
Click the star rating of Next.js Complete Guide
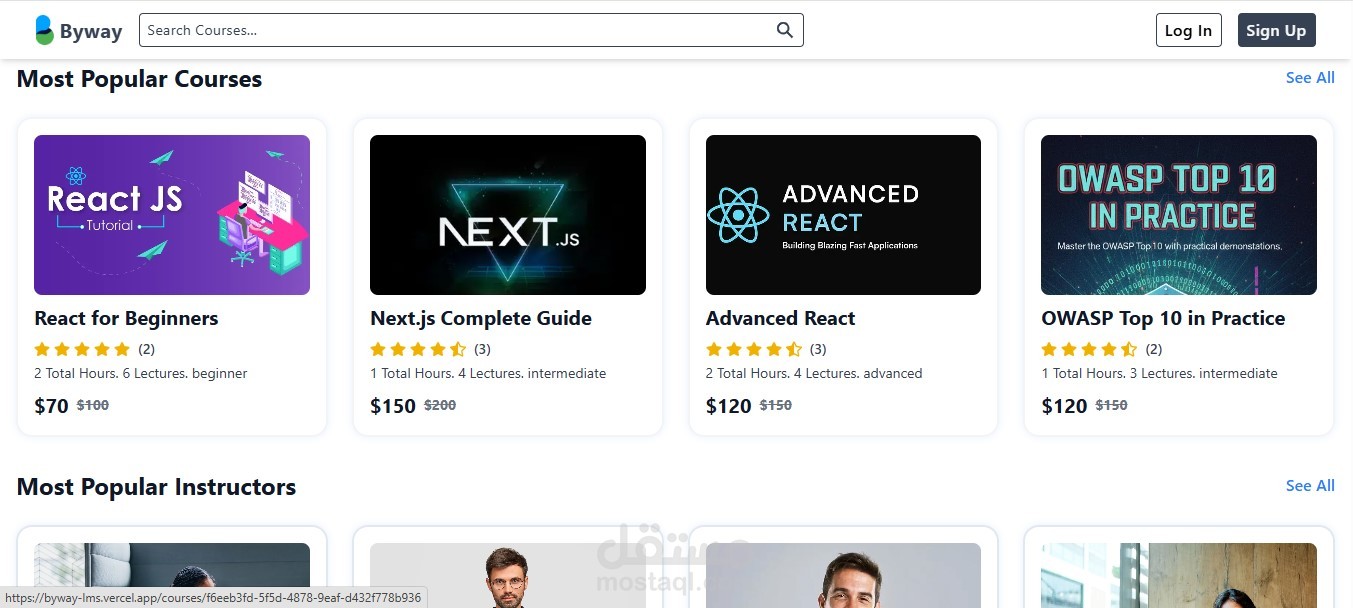coord(418,349)
